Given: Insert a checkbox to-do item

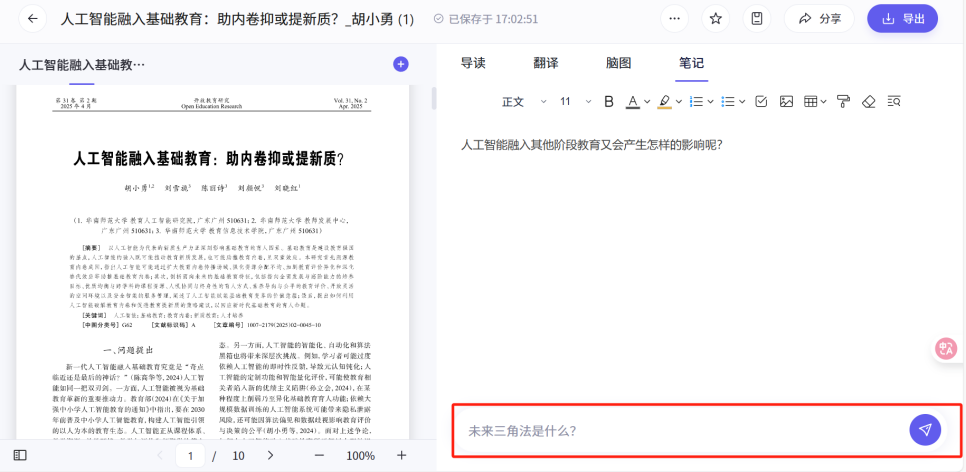Looking at the screenshot, I should pos(761,102).
